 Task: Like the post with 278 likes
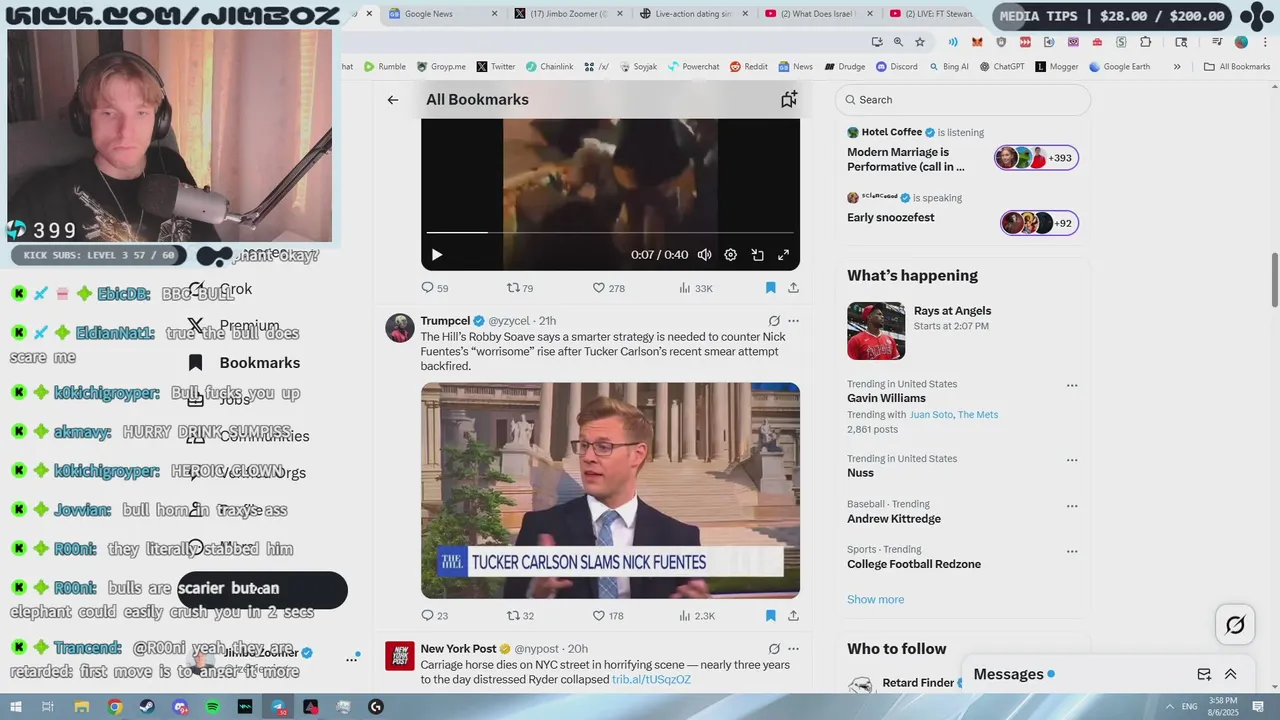pos(608,288)
